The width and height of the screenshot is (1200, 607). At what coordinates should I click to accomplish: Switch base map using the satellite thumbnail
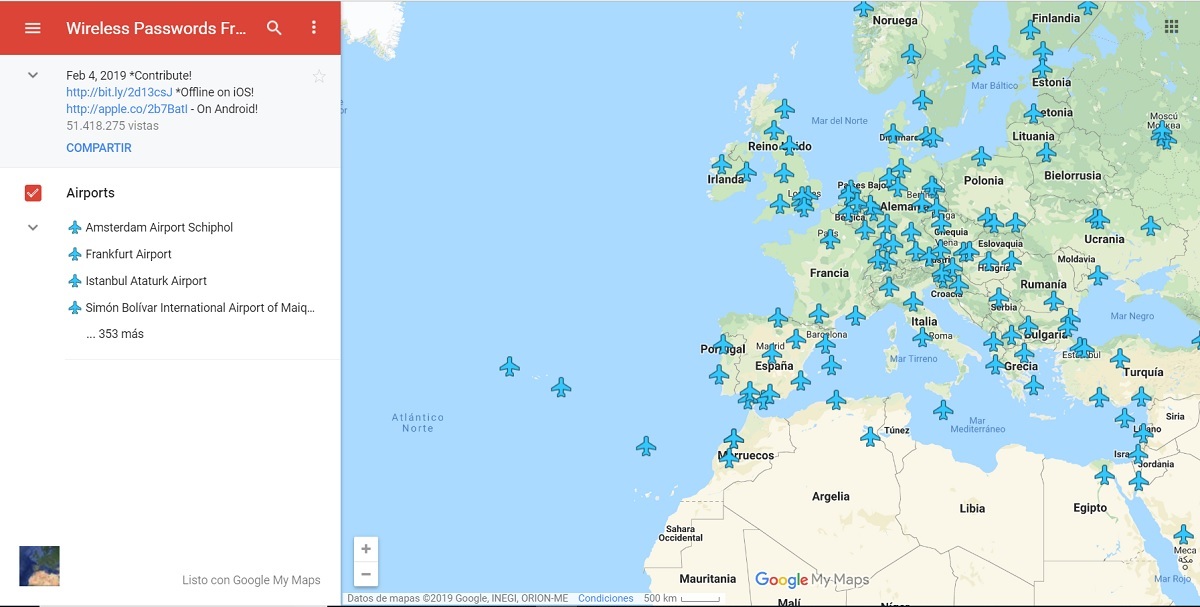[40, 566]
